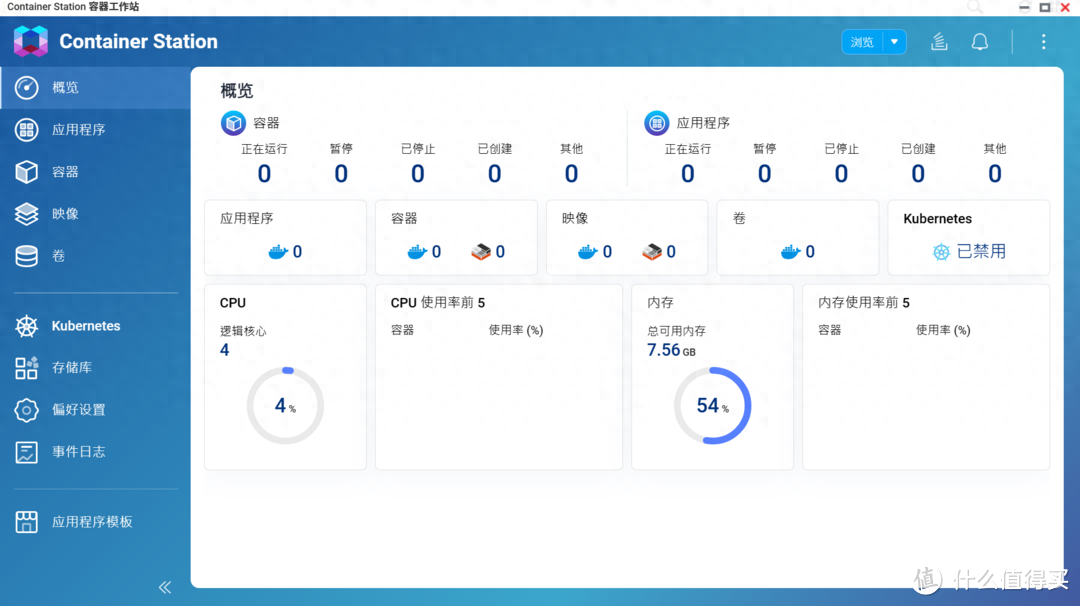Click the 概览 gauge icon in sidebar
Screen dimensions: 1080x606
pyautogui.click(x=27, y=87)
